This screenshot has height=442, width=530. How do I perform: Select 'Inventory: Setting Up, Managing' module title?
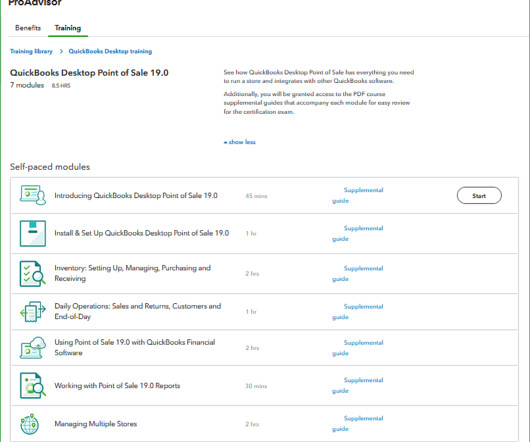pos(132,273)
